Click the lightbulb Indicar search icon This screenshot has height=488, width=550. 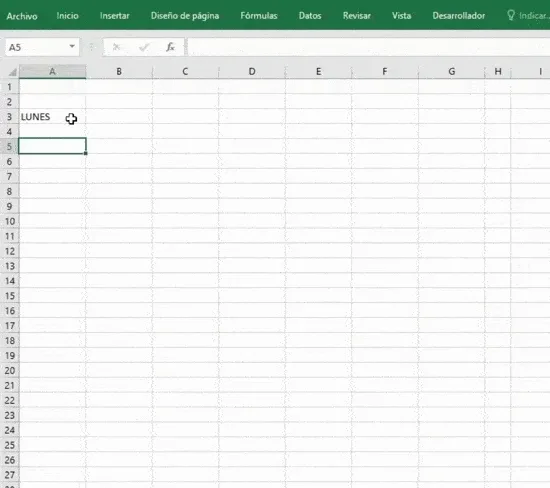point(511,15)
